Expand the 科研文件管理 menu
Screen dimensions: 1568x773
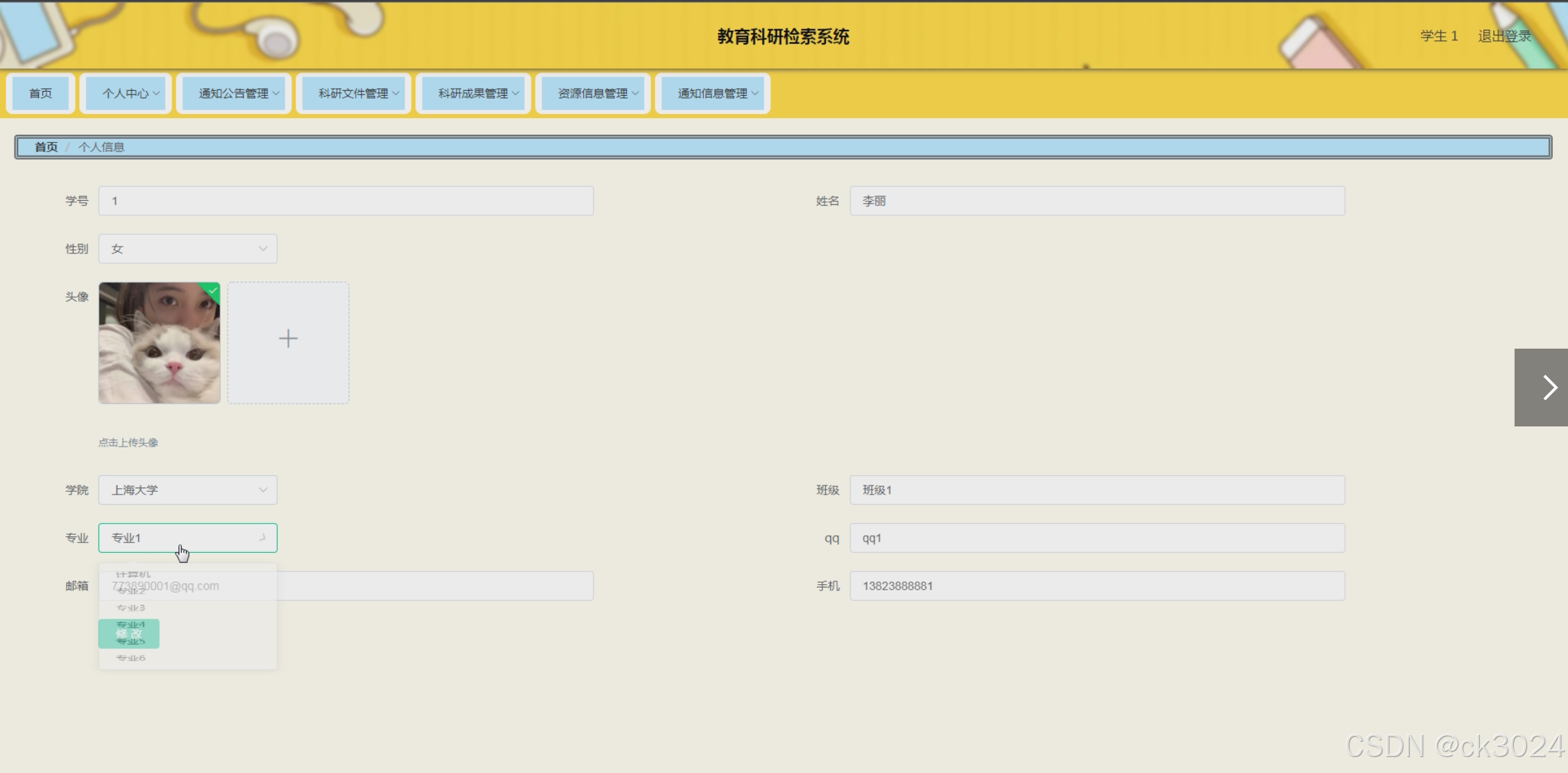353,93
